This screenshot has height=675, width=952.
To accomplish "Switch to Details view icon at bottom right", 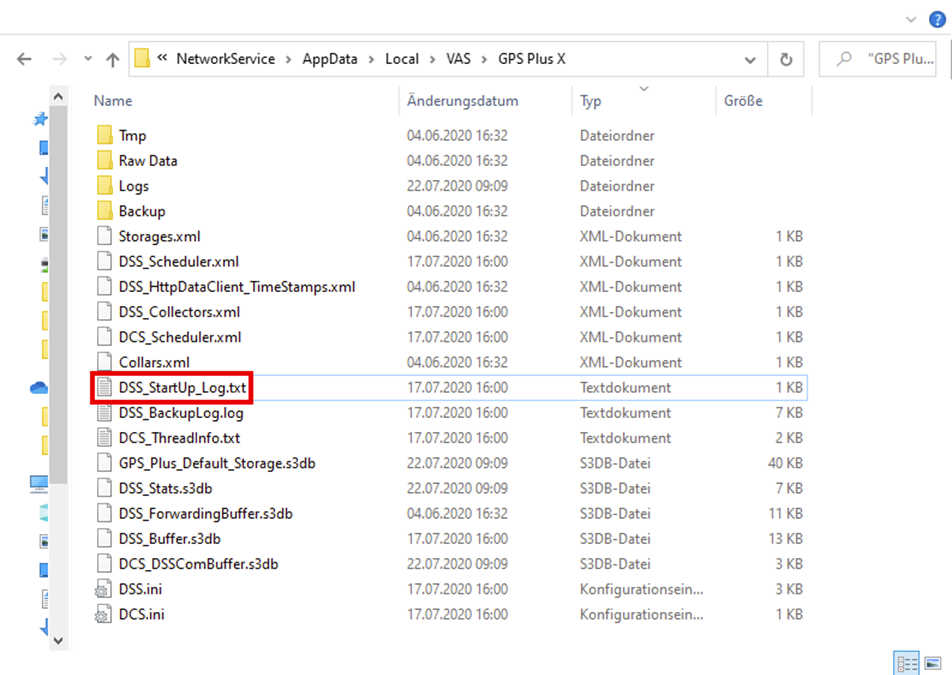I will 907,662.
